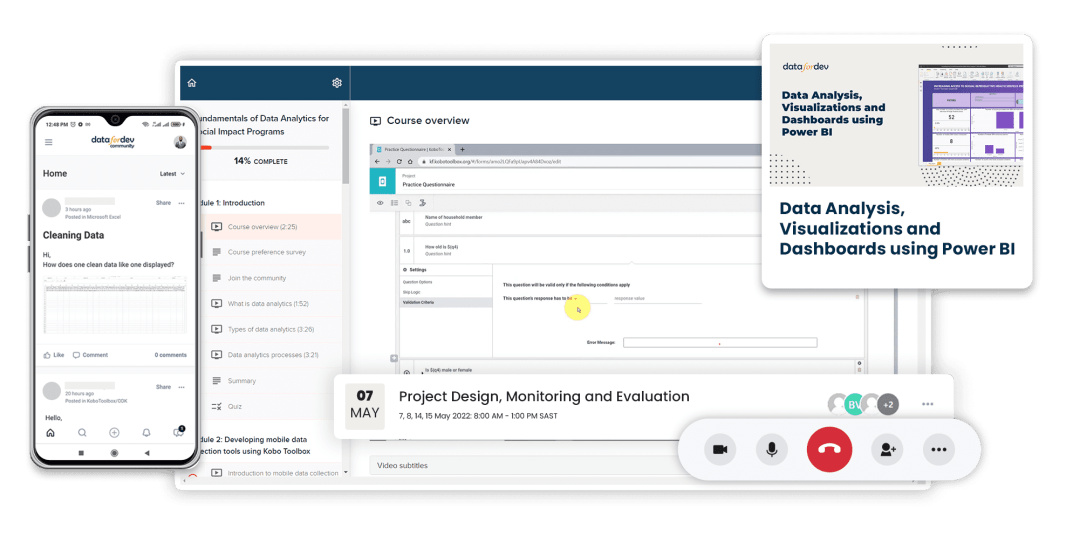Viewport: 1080px width, 536px height.
Task: Click the browser back arrow
Action: tap(377, 161)
